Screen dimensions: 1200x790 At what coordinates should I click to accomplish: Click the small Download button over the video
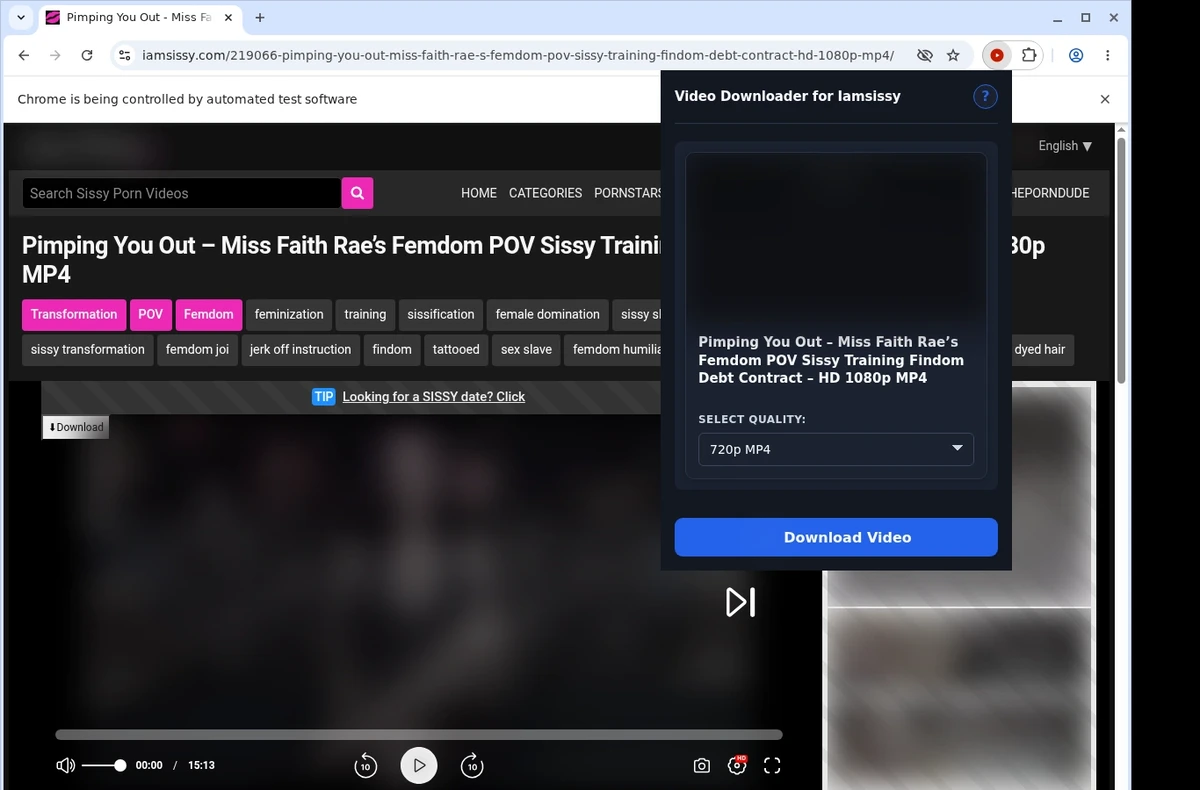75,427
